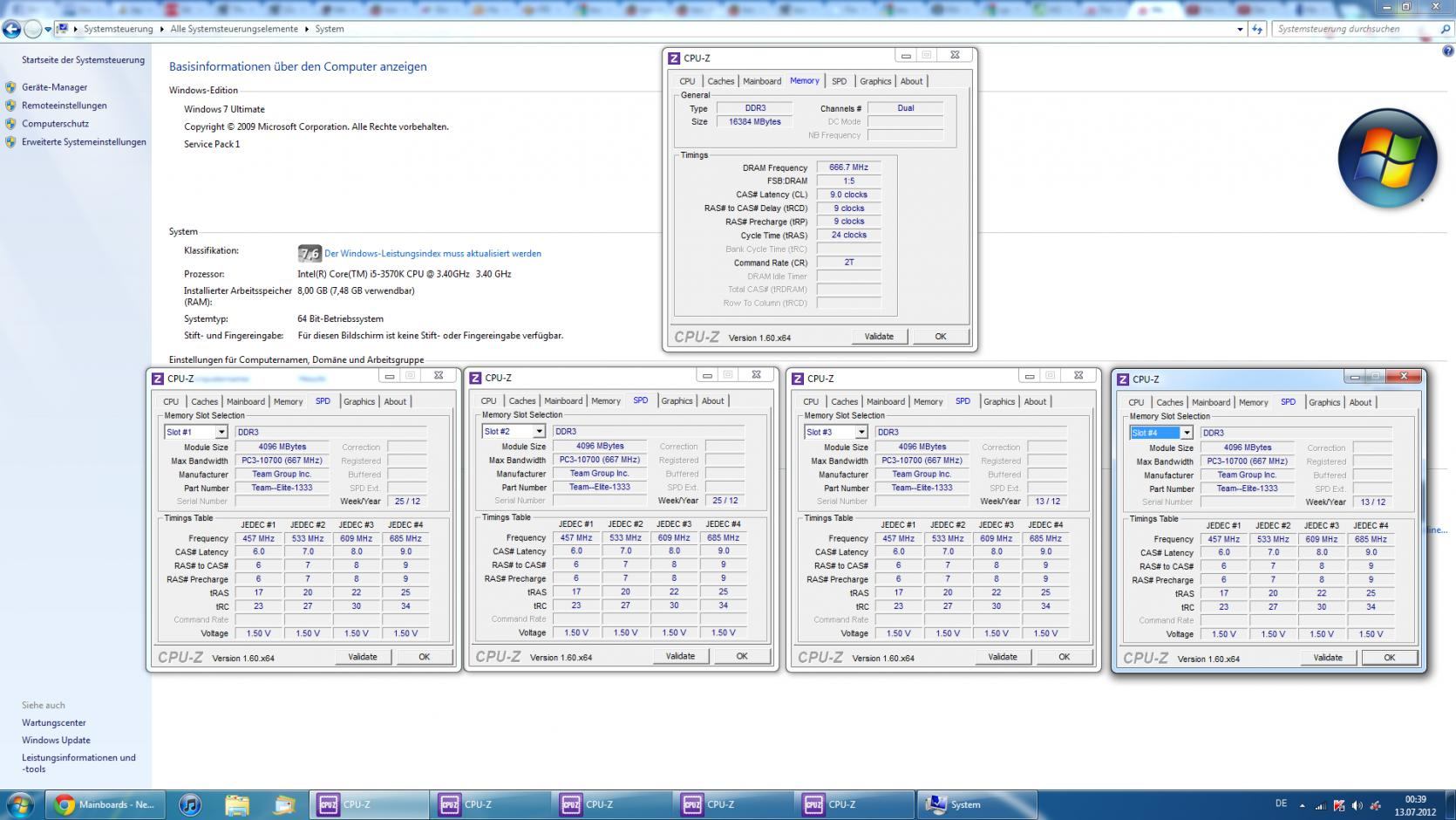The width and height of the screenshot is (1456, 820).
Task: Open the Windows Update link
Action: (x=57, y=740)
